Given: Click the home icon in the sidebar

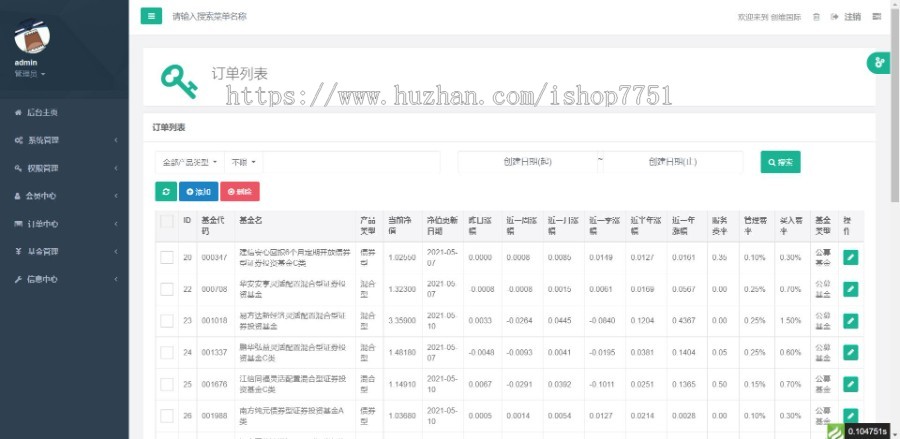Looking at the screenshot, I should (18, 112).
